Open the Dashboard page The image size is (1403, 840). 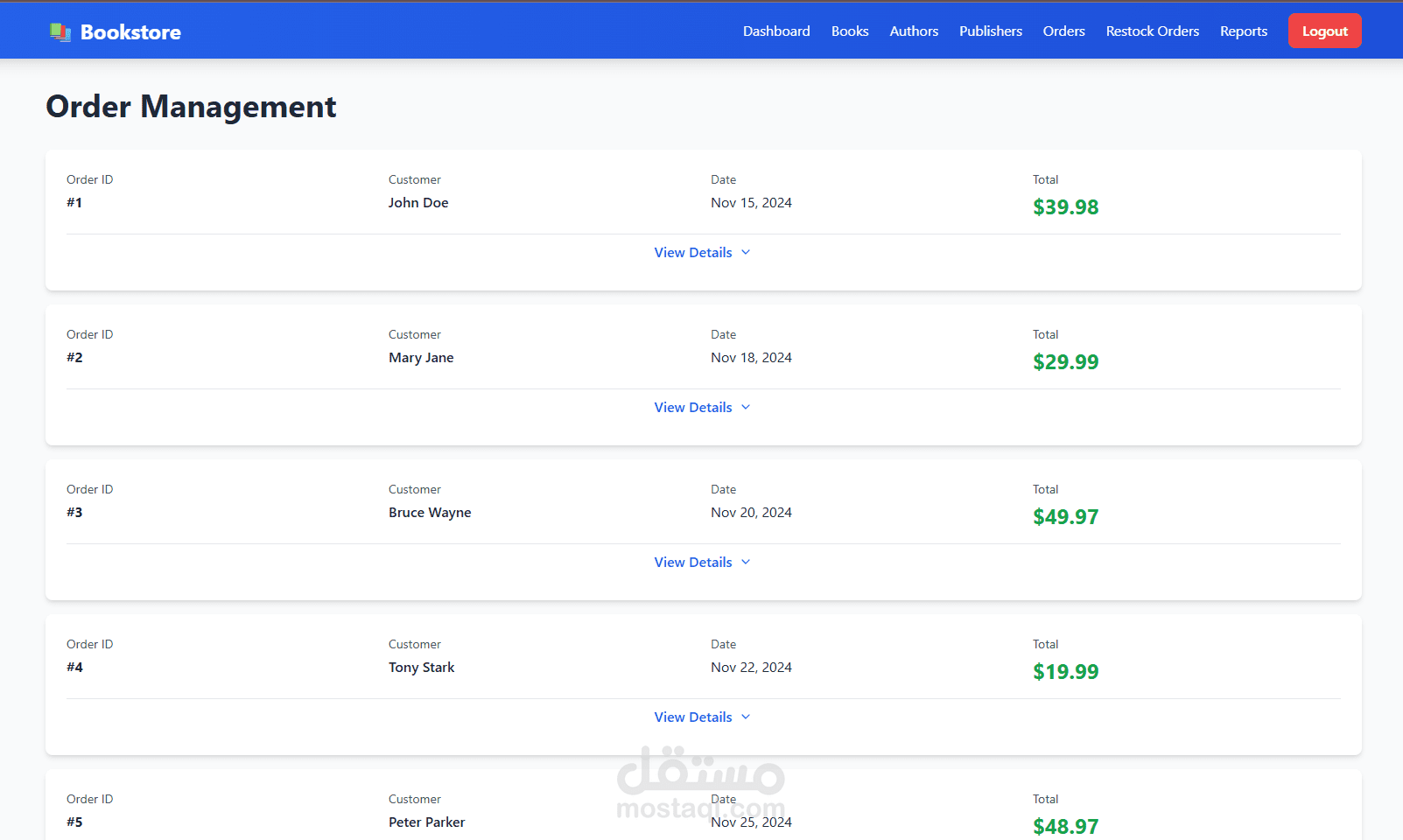tap(776, 31)
